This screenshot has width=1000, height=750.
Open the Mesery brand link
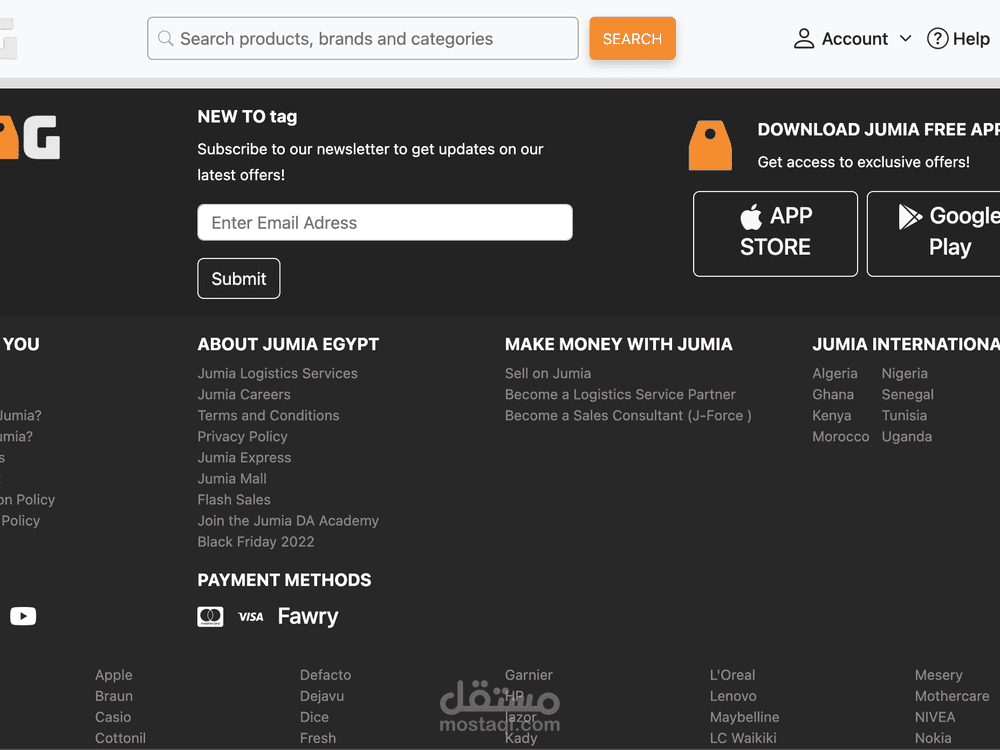tap(938, 675)
